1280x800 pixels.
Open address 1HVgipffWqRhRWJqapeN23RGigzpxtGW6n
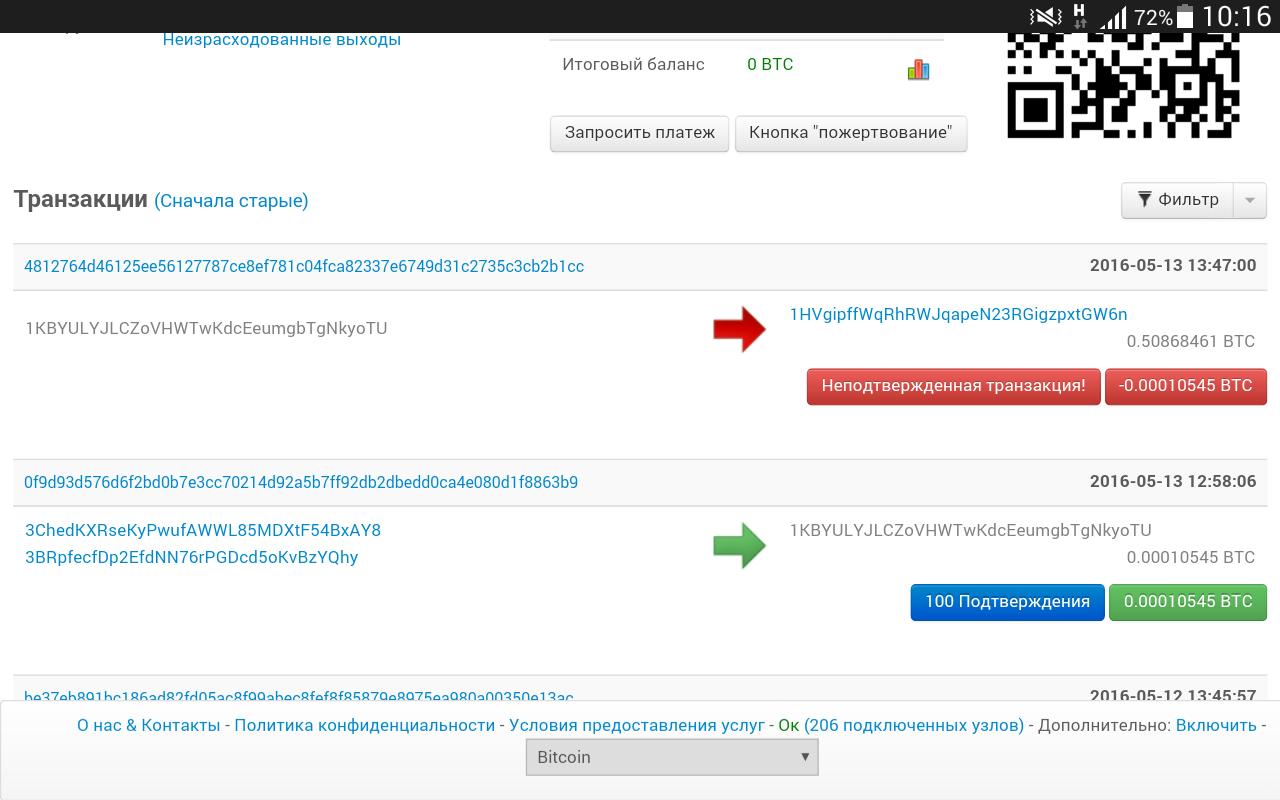(958, 314)
